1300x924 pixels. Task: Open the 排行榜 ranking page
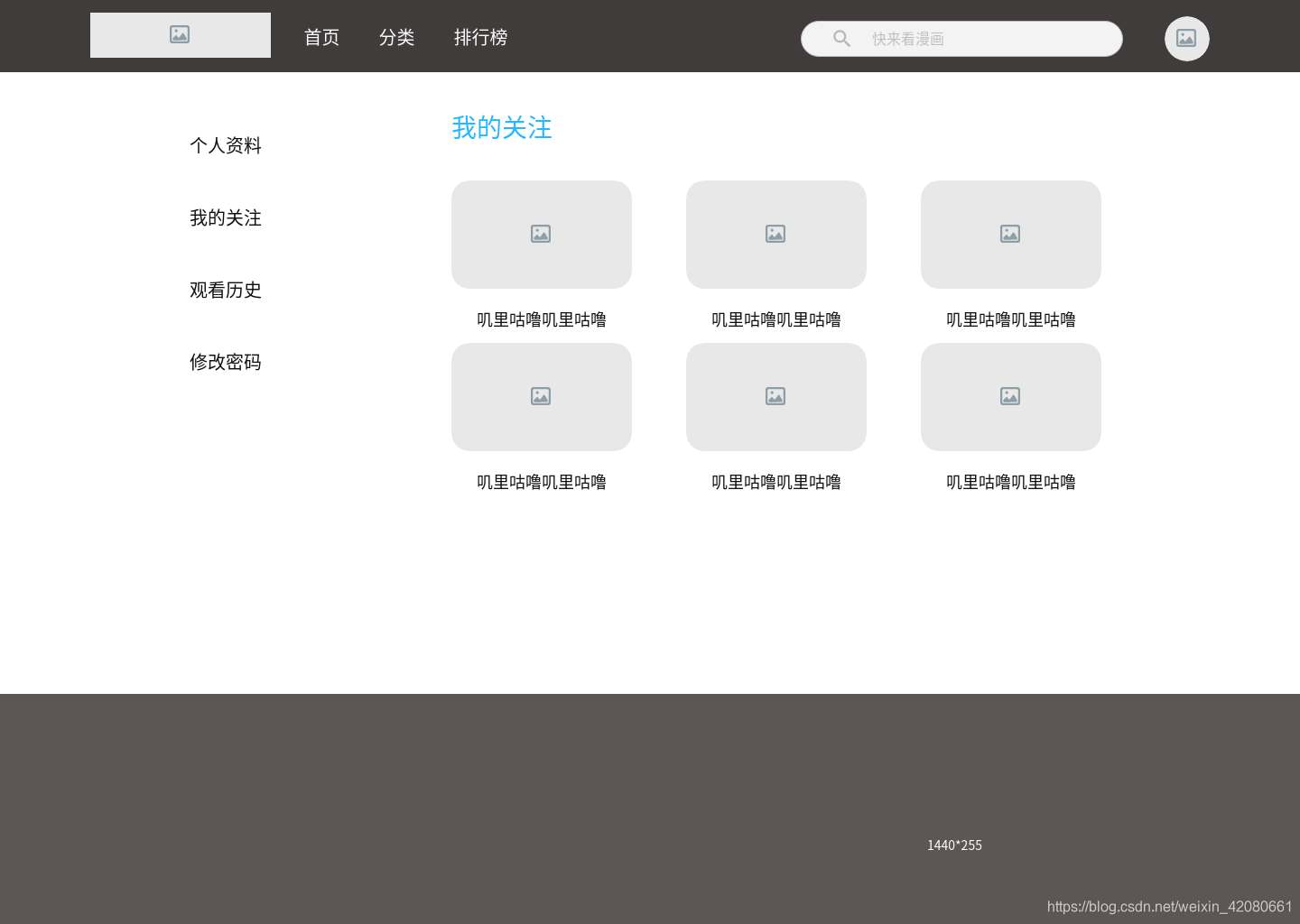pyautogui.click(x=480, y=37)
